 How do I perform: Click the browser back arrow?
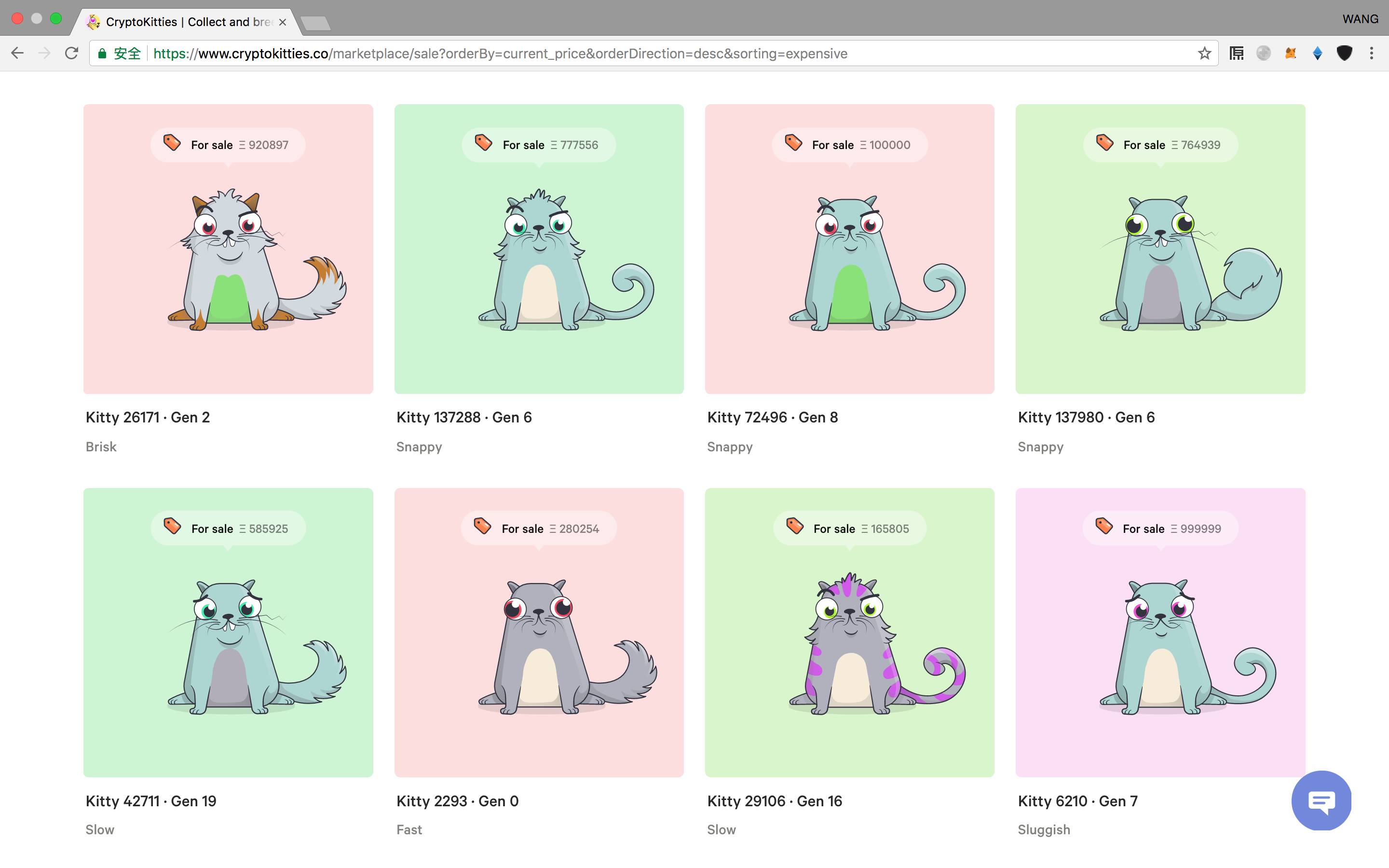coord(17,54)
